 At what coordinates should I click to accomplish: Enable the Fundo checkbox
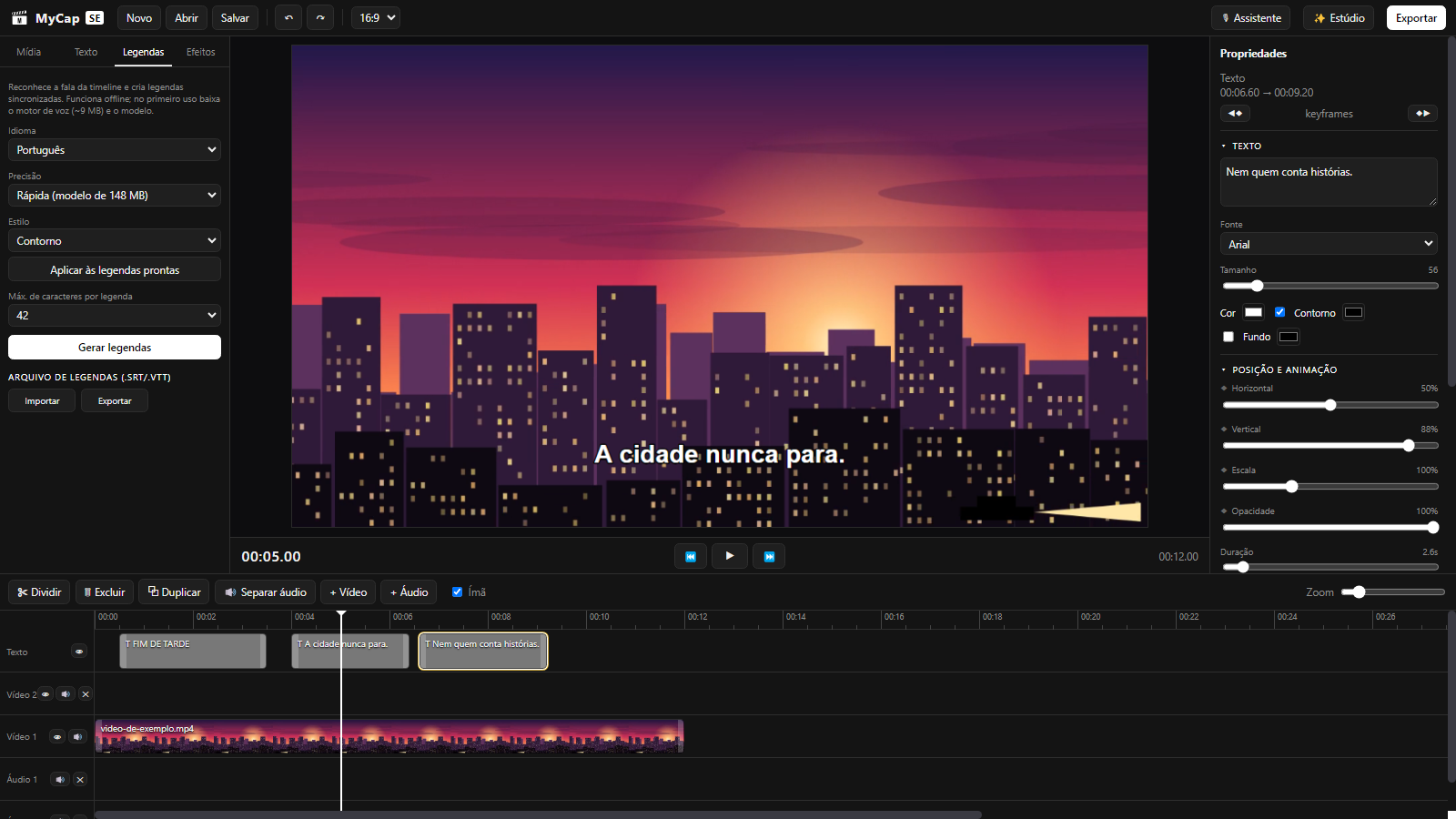coord(1228,337)
